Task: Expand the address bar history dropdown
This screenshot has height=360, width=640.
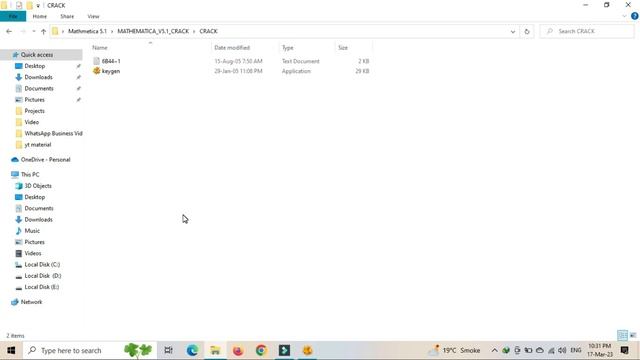Action: [x=513, y=31]
